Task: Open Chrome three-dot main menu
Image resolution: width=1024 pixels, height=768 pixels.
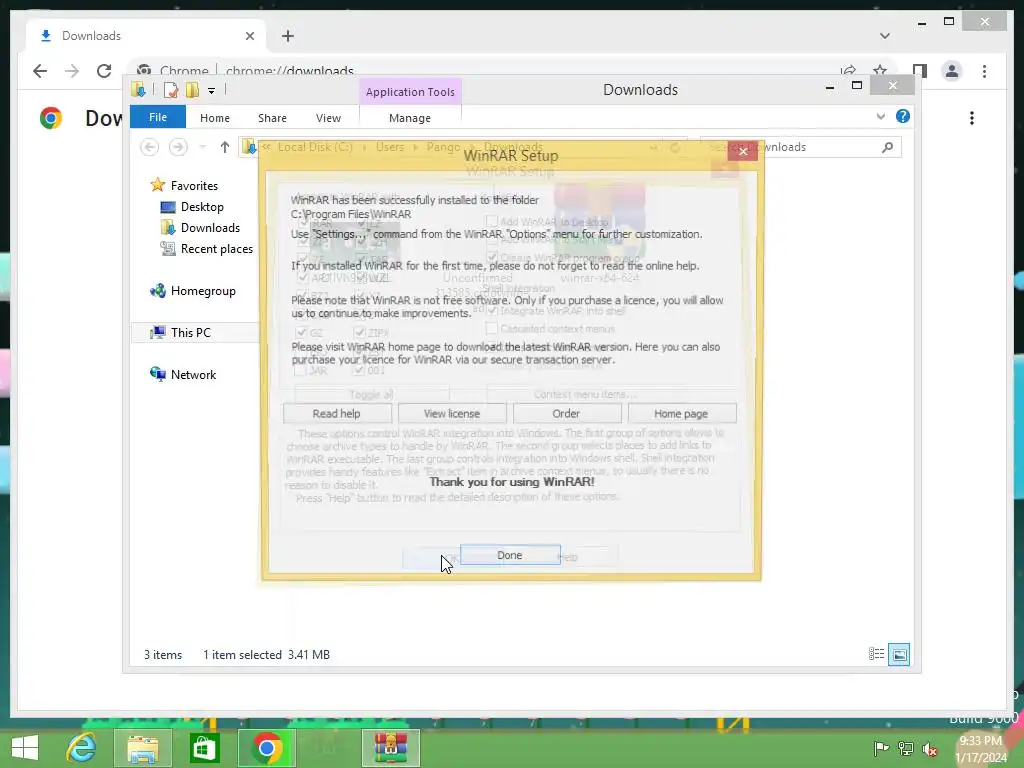Action: (984, 71)
